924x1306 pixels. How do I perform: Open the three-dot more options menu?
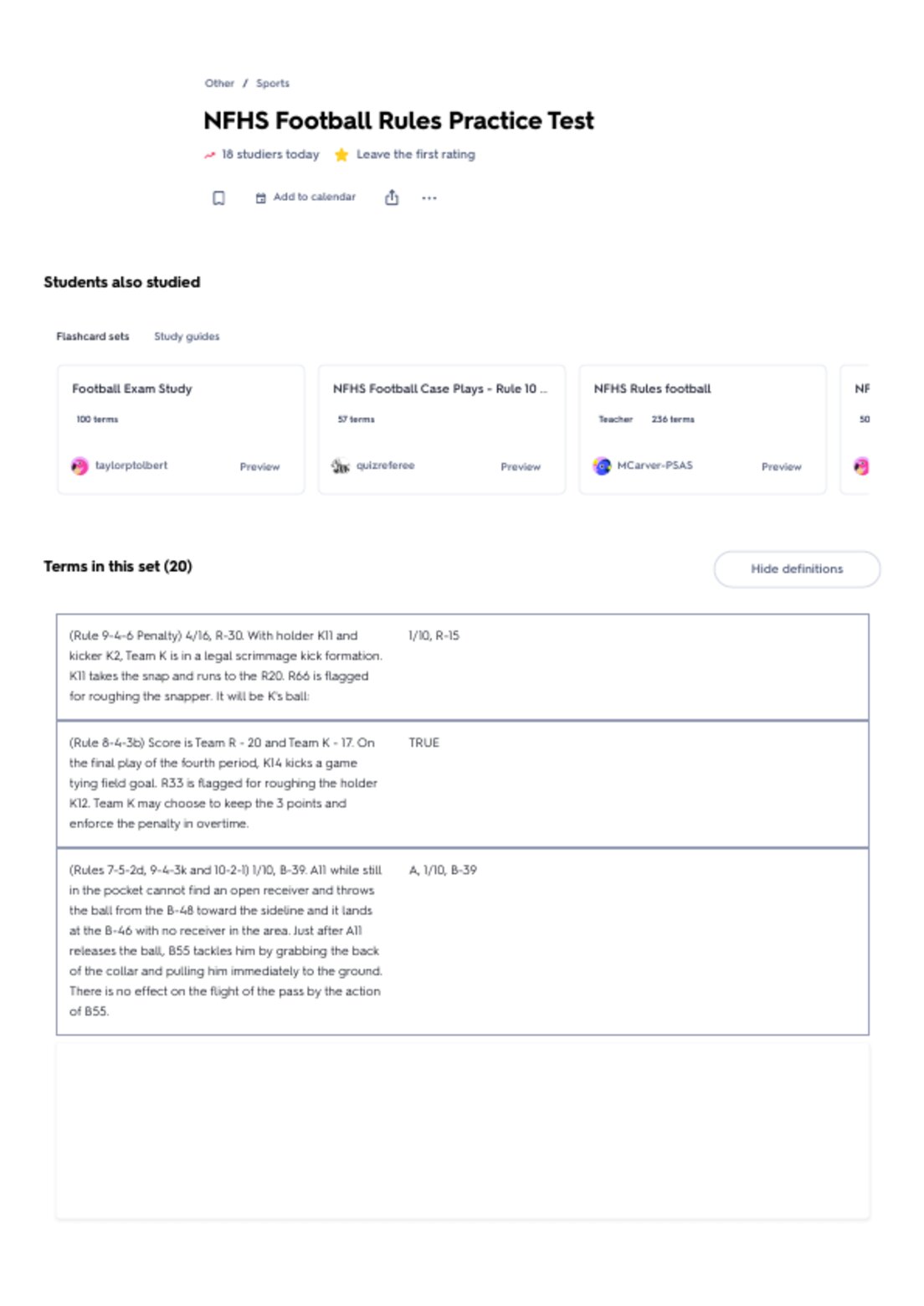[429, 198]
